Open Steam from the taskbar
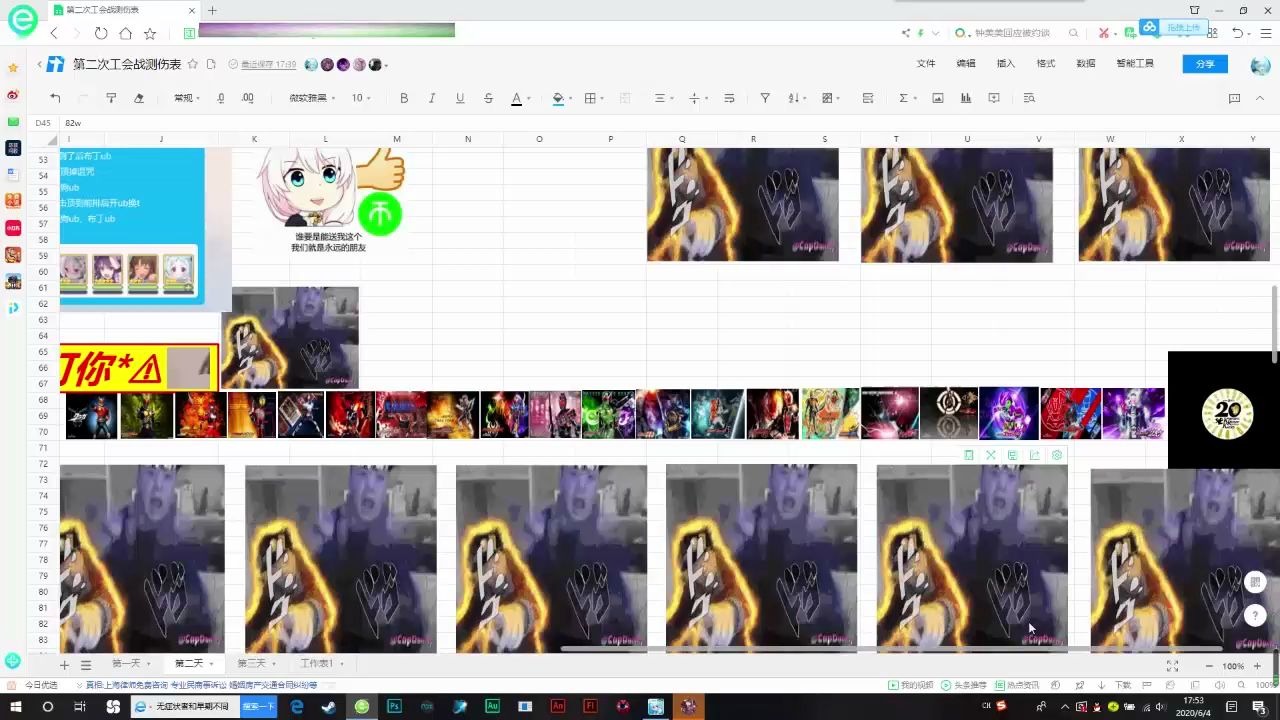The width and height of the screenshot is (1280, 720). click(x=329, y=706)
